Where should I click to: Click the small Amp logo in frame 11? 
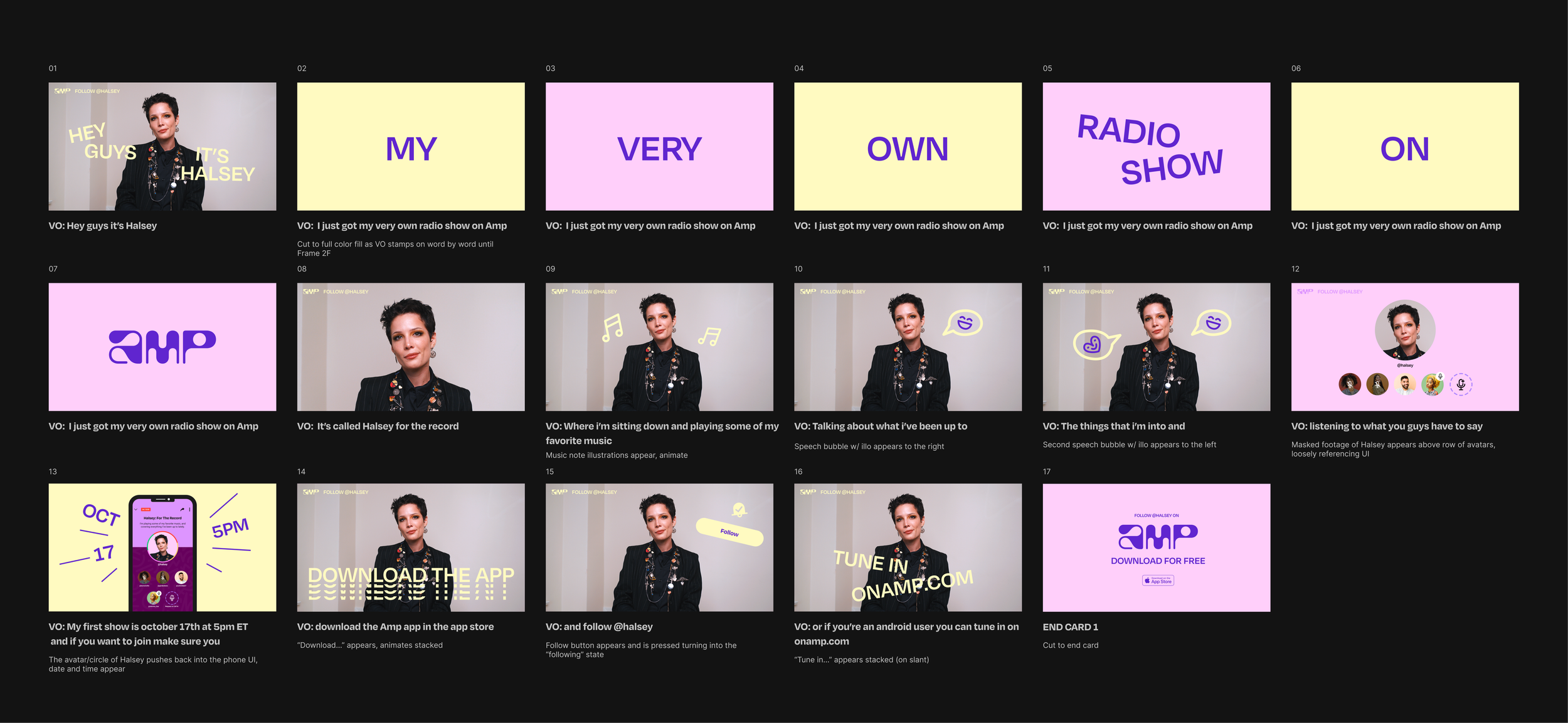coord(1056,292)
